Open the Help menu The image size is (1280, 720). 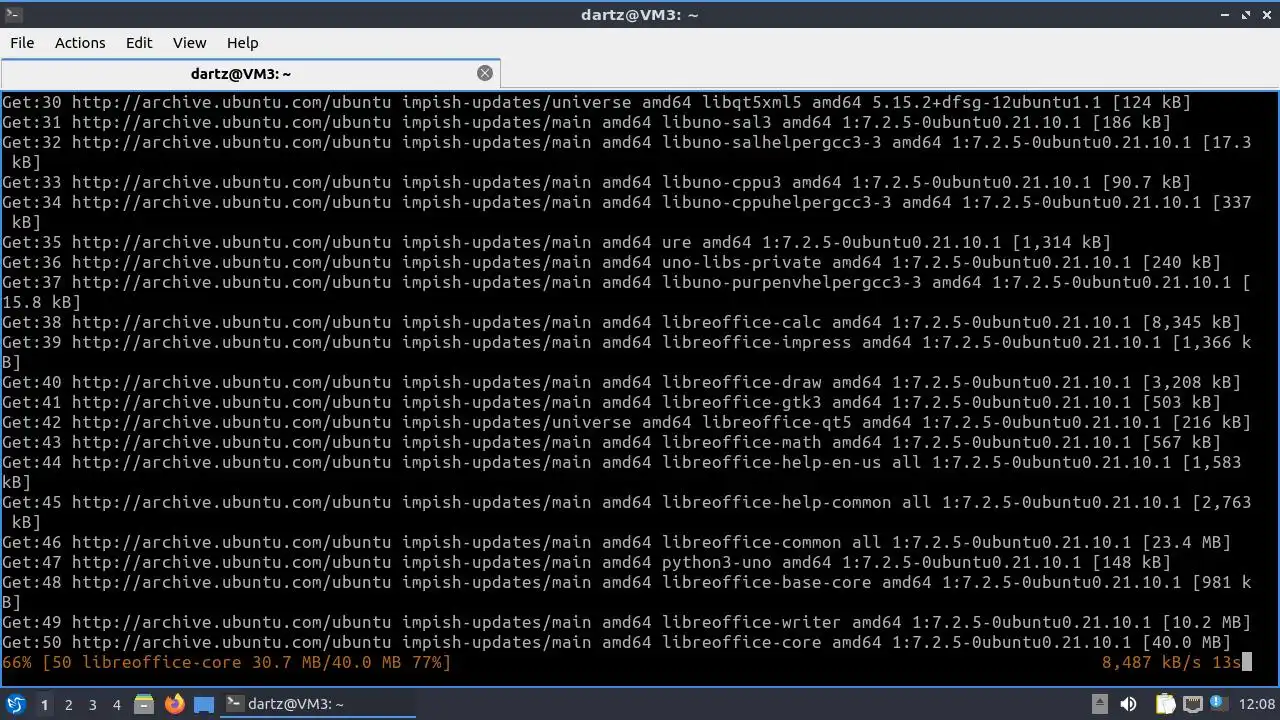click(242, 43)
